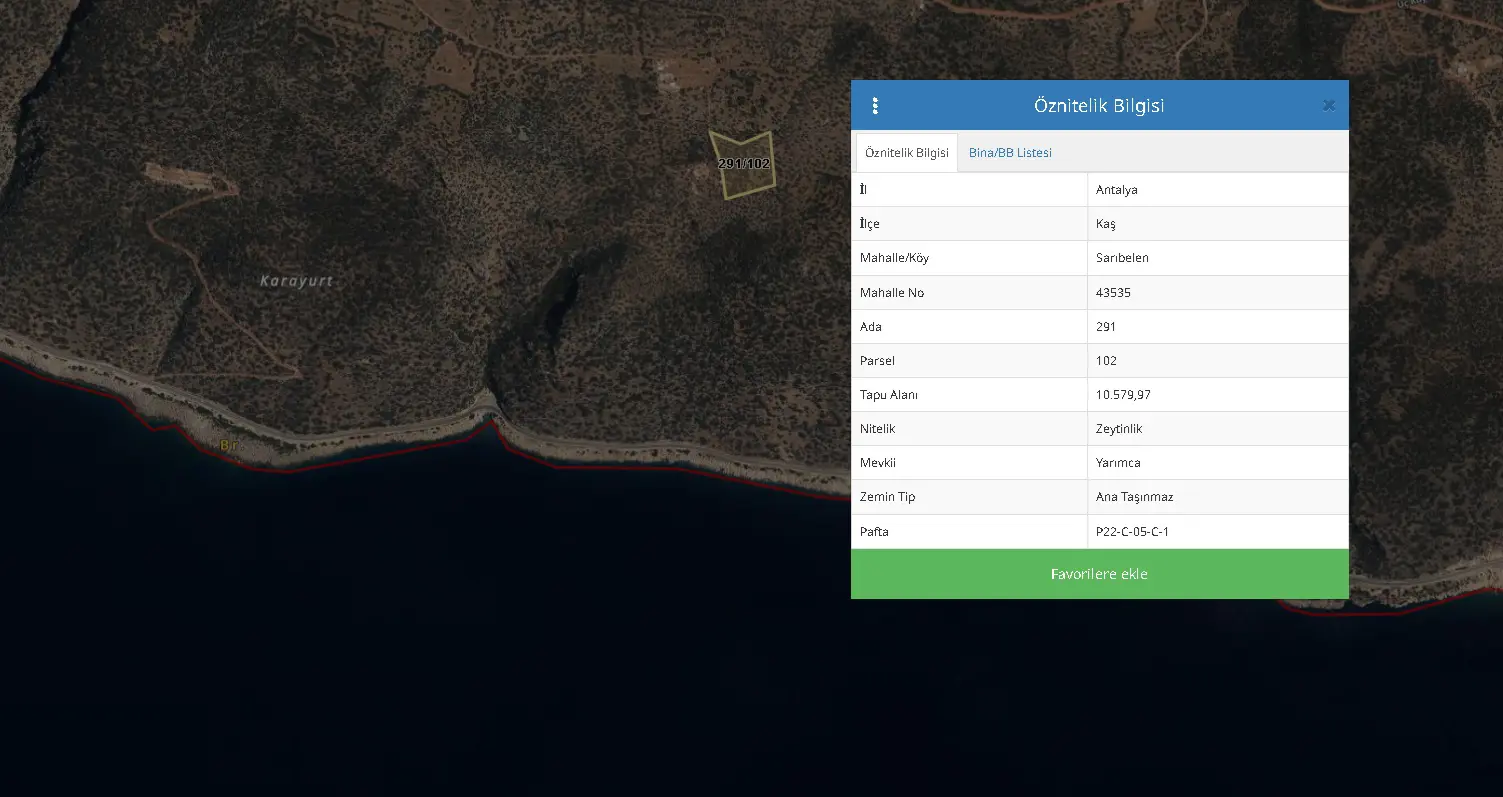
Task: Select Tapu Alanı value 10.579,97
Action: 1123,395
